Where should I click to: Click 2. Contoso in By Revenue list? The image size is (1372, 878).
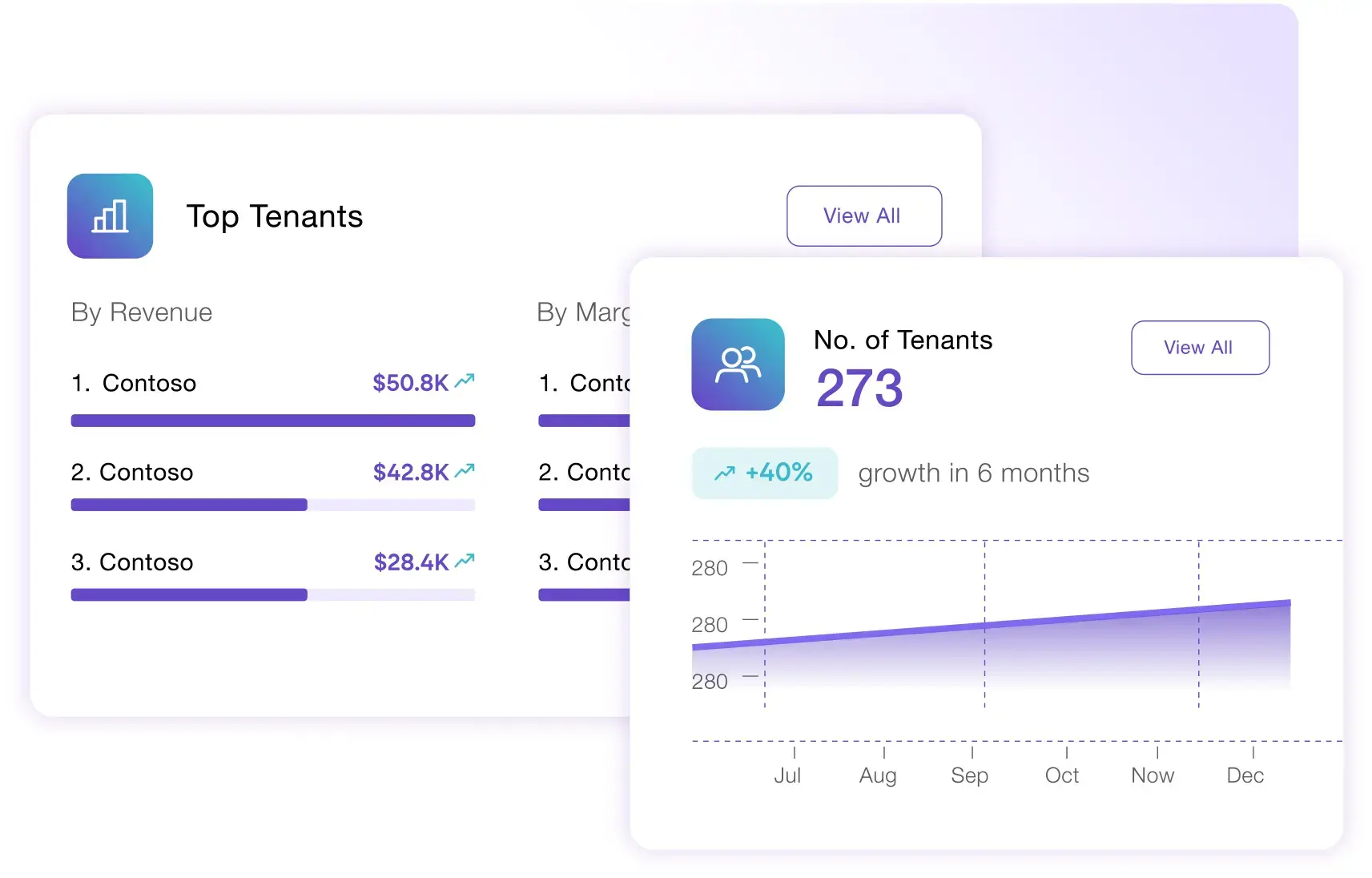[x=132, y=473]
